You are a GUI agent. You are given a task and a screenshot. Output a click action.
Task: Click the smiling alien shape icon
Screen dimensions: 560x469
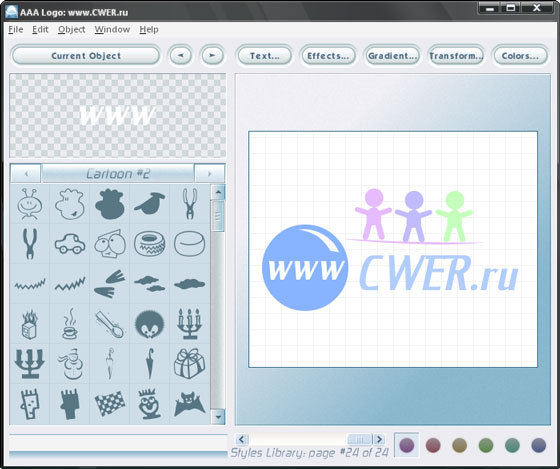(30, 204)
